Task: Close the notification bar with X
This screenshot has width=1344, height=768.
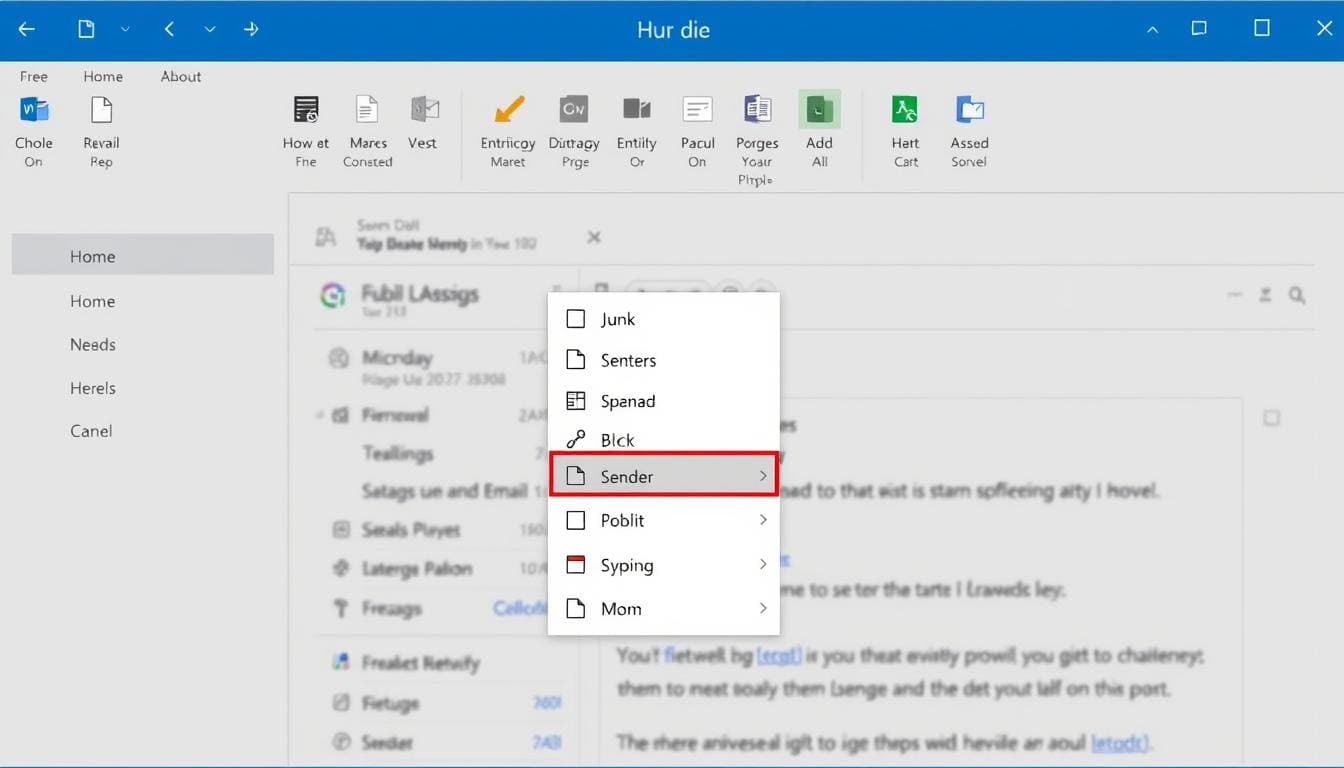Action: point(594,237)
